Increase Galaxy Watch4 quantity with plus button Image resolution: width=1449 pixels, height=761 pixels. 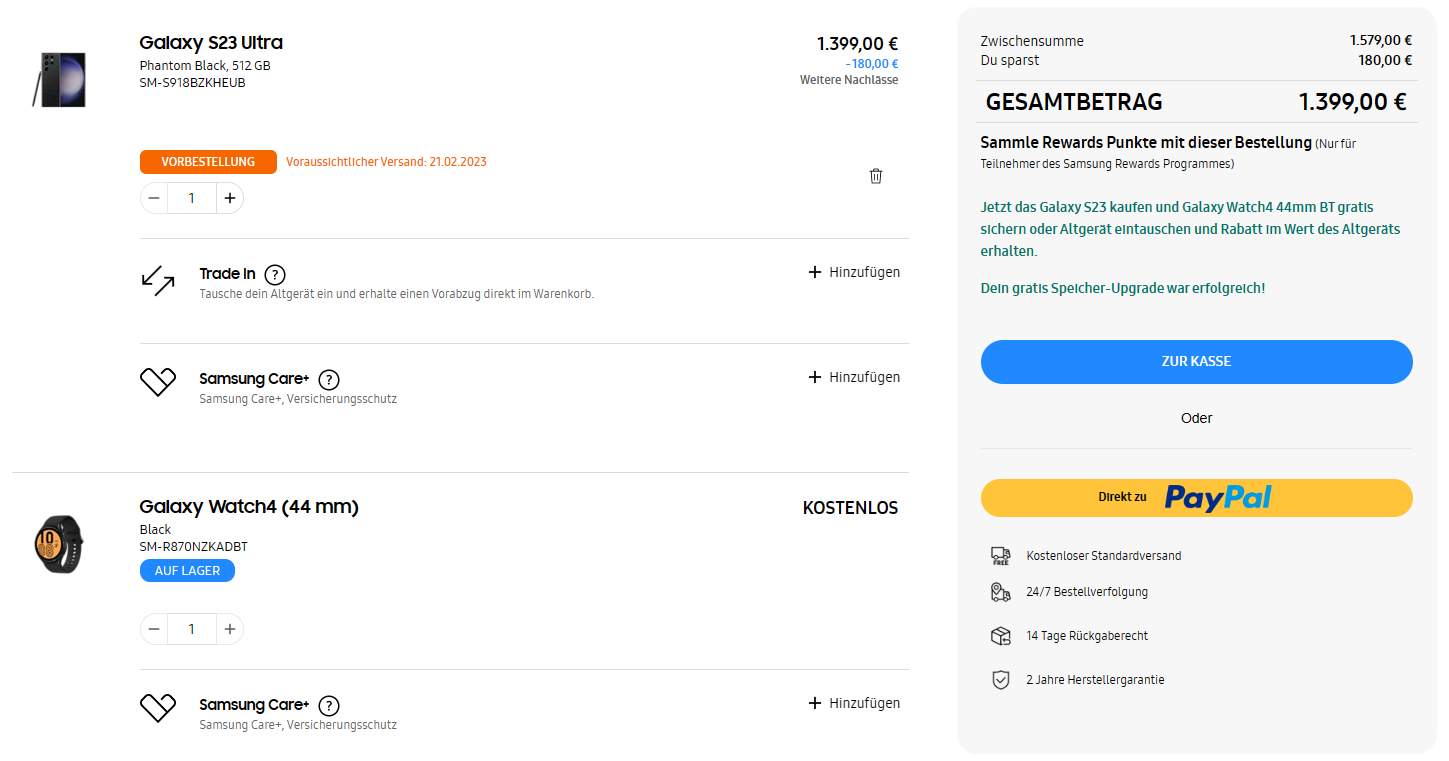point(230,629)
